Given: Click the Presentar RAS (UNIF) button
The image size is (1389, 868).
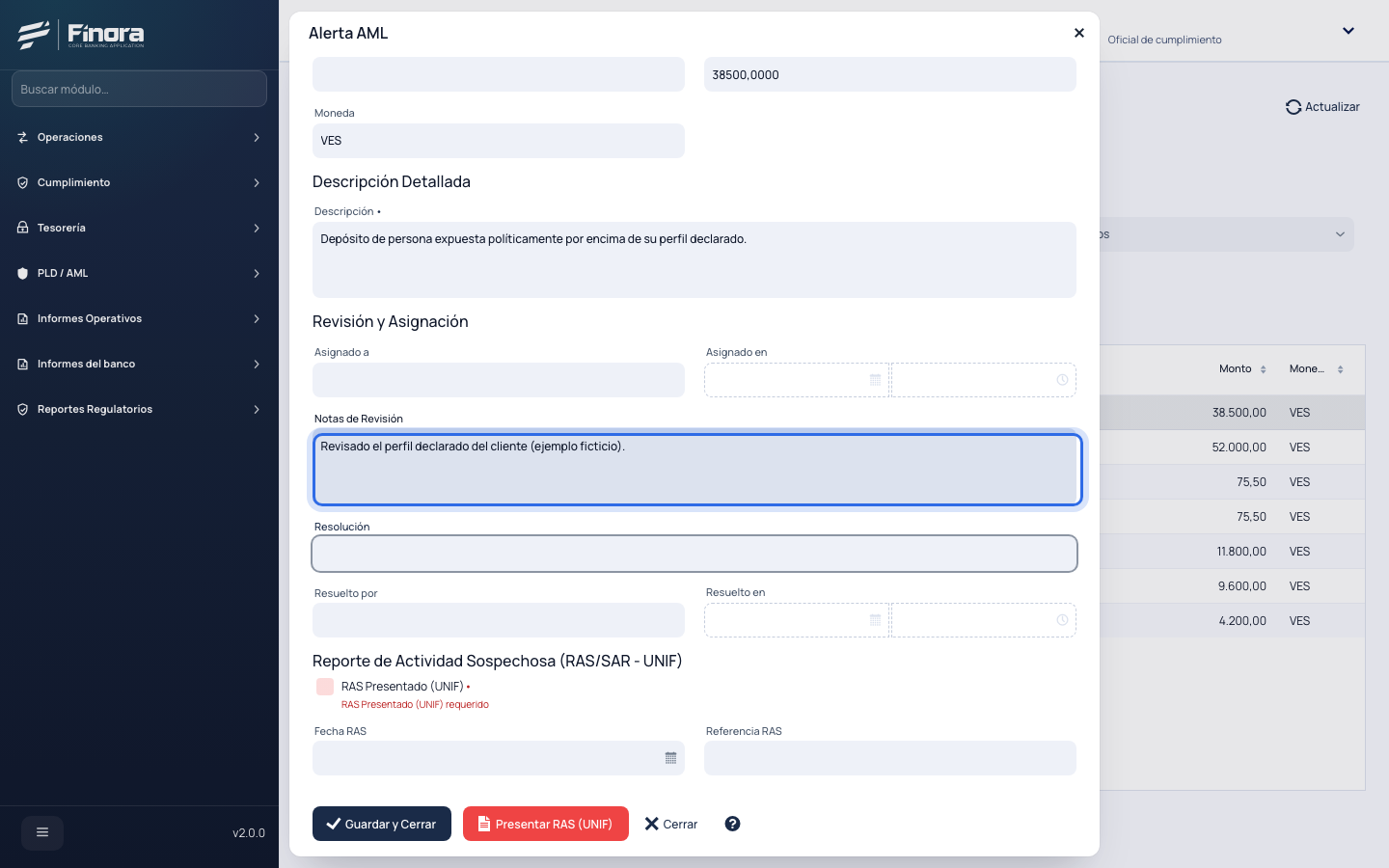Looking at the screenshot, I should (x=546, y=824).
